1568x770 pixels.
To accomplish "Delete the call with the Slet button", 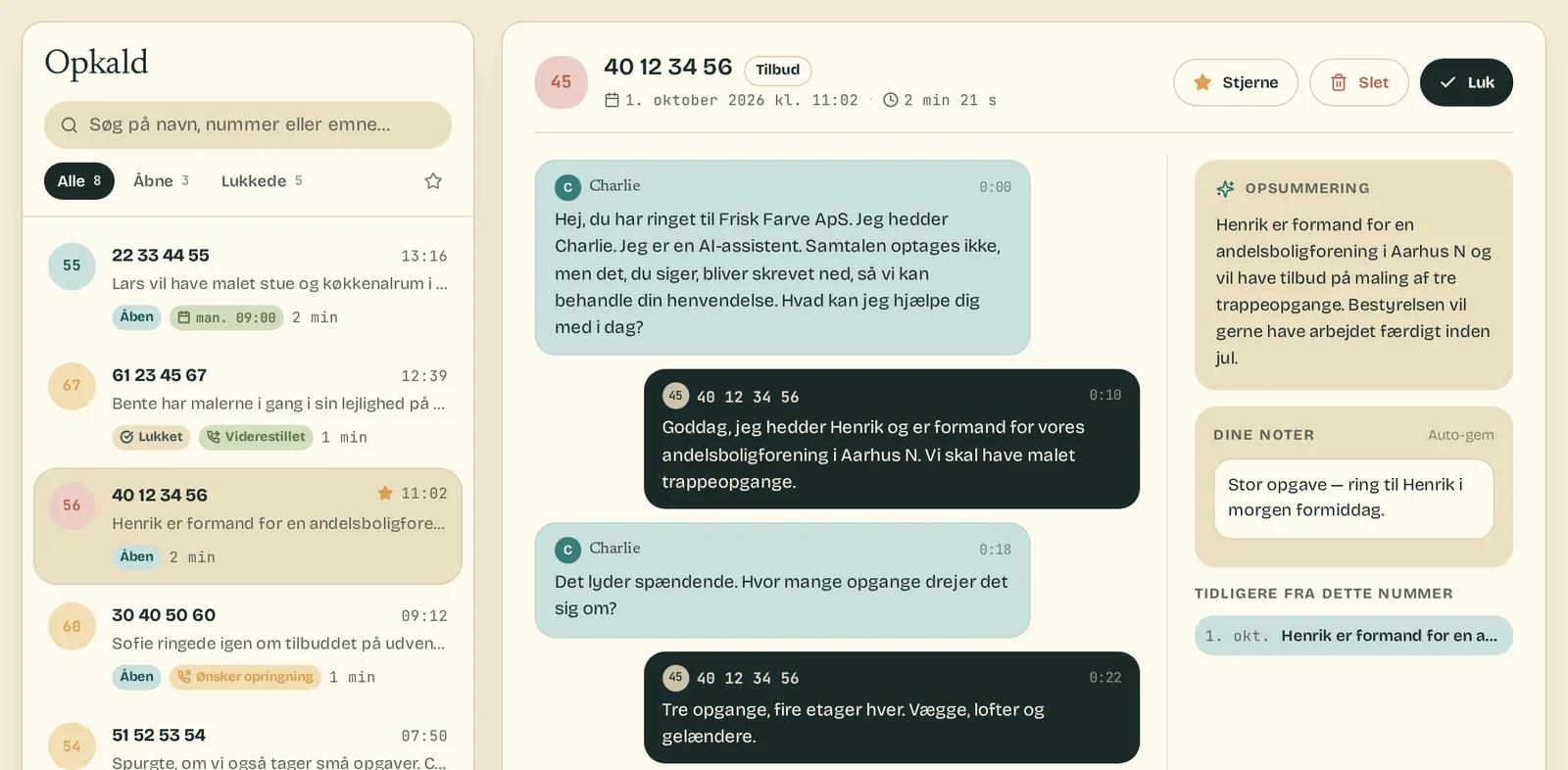I will coord(1359,82).
